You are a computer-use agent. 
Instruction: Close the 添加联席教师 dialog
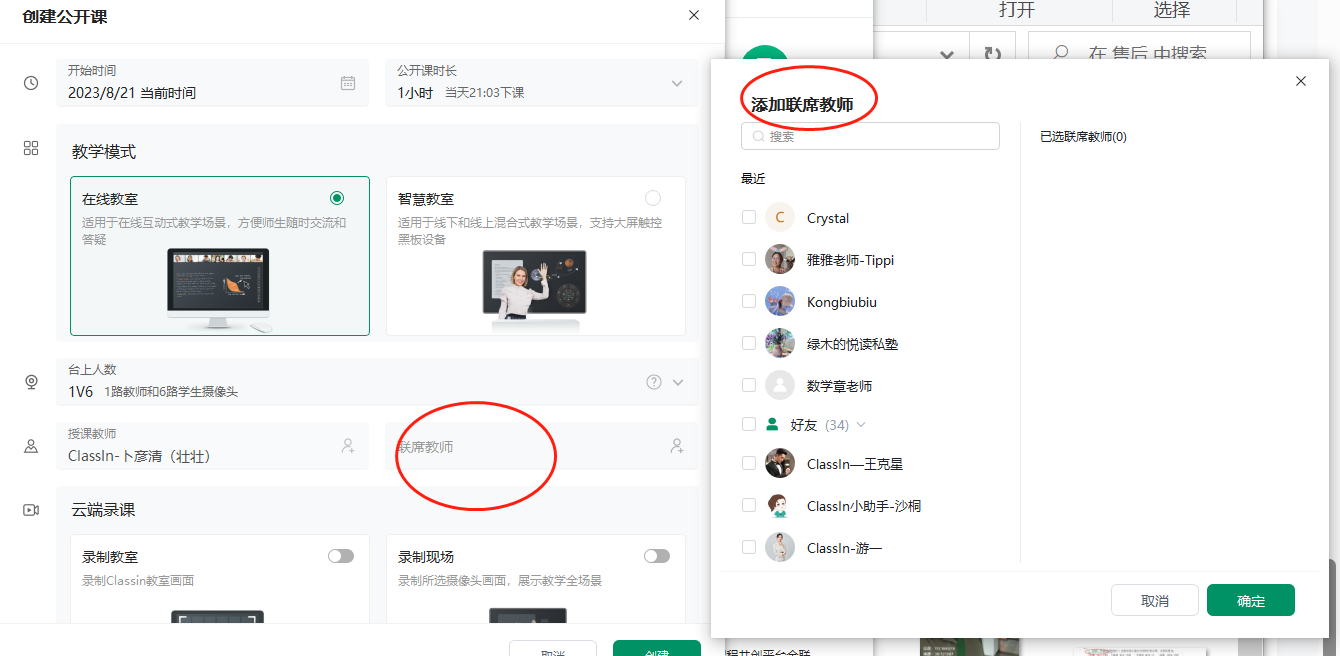click(1301, 81)
